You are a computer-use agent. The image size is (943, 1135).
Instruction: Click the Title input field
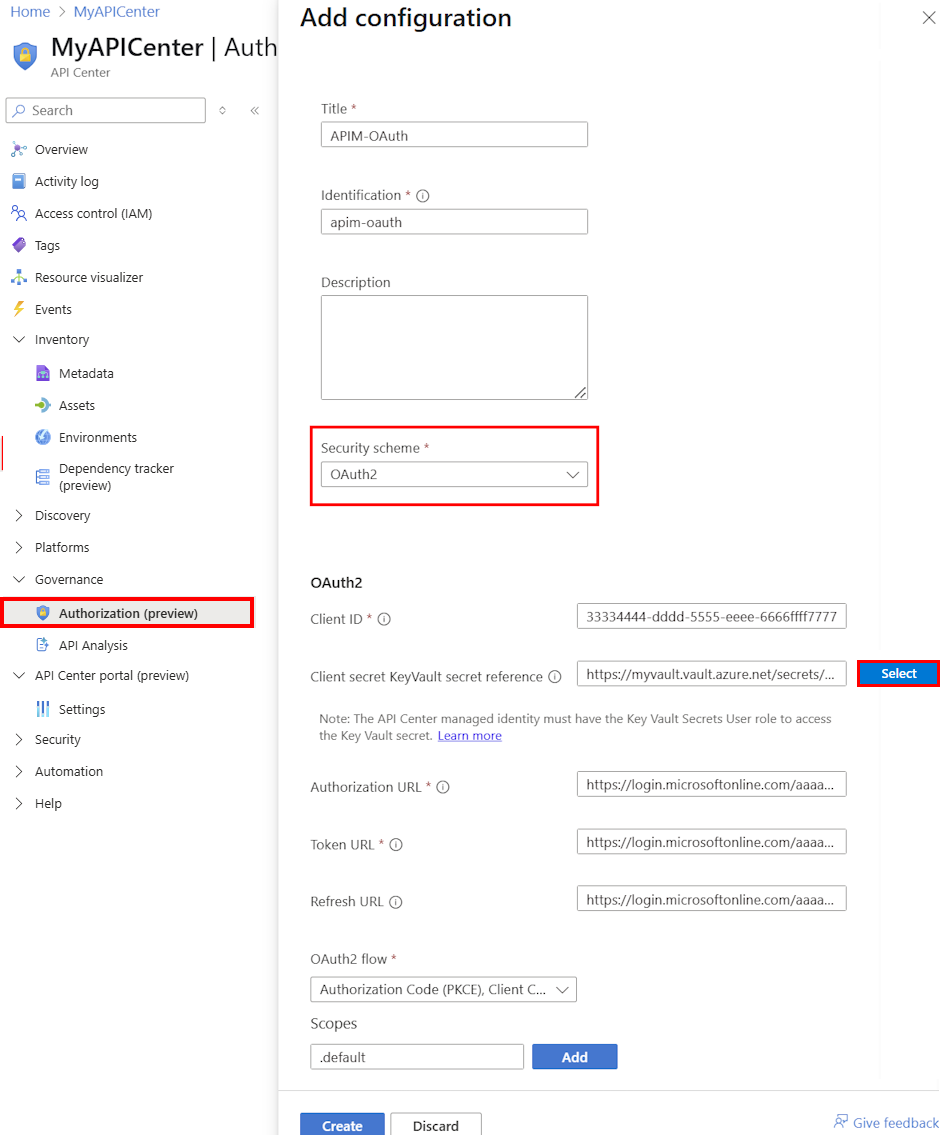pos(454,135)
